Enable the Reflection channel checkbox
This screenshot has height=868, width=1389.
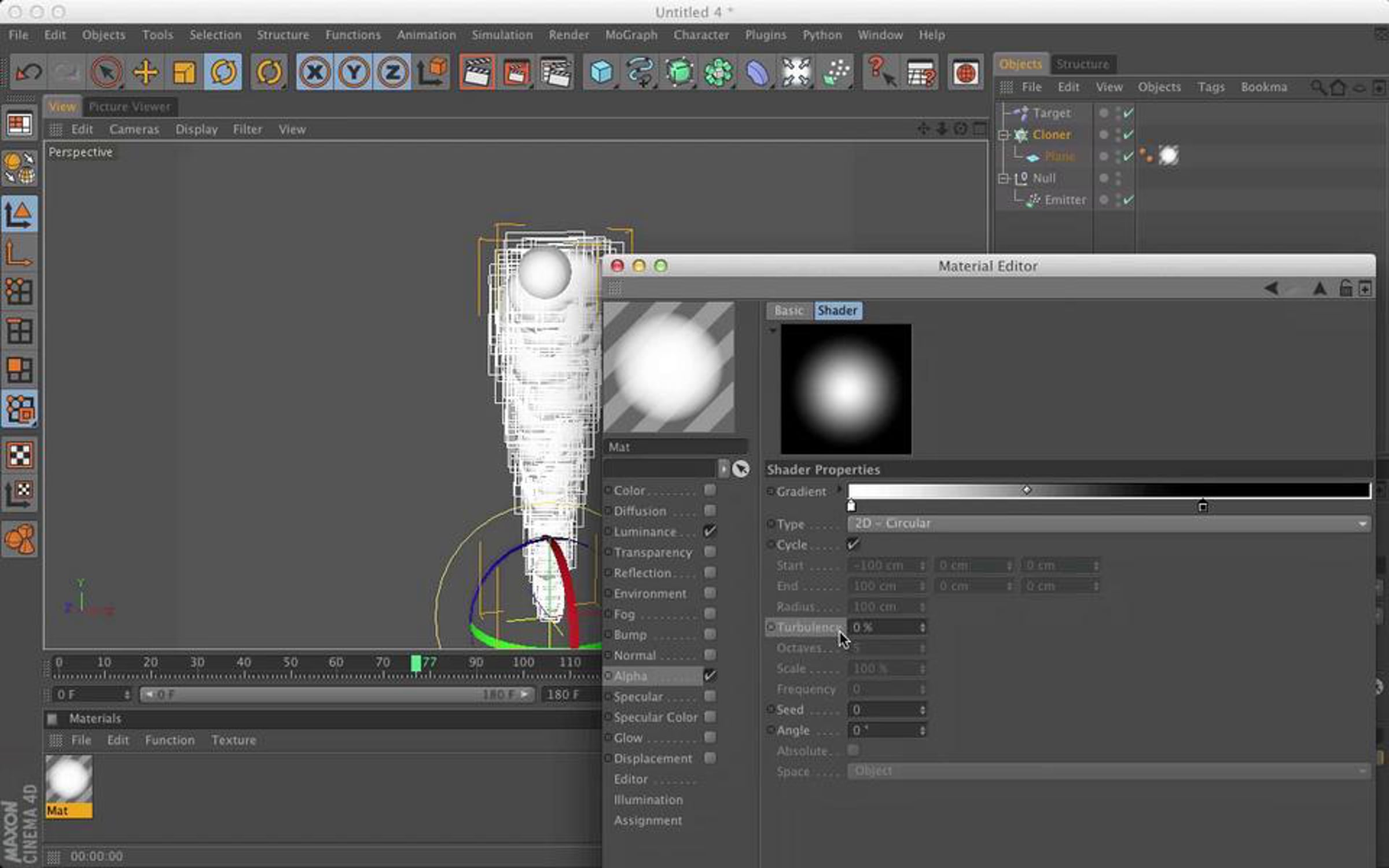pos(710,572)
